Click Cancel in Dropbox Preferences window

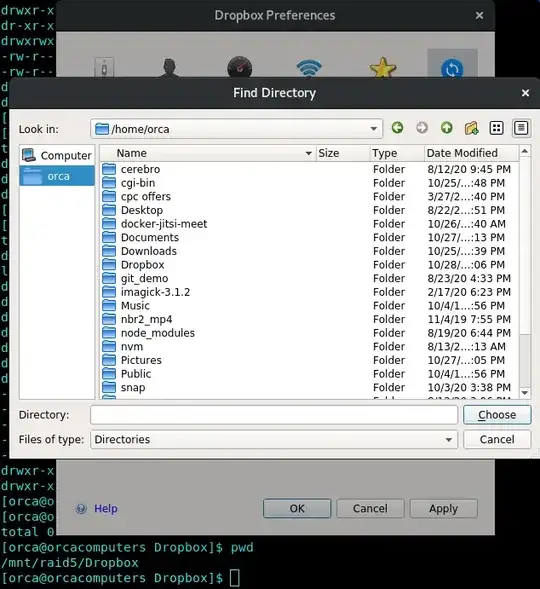point(370,509)
